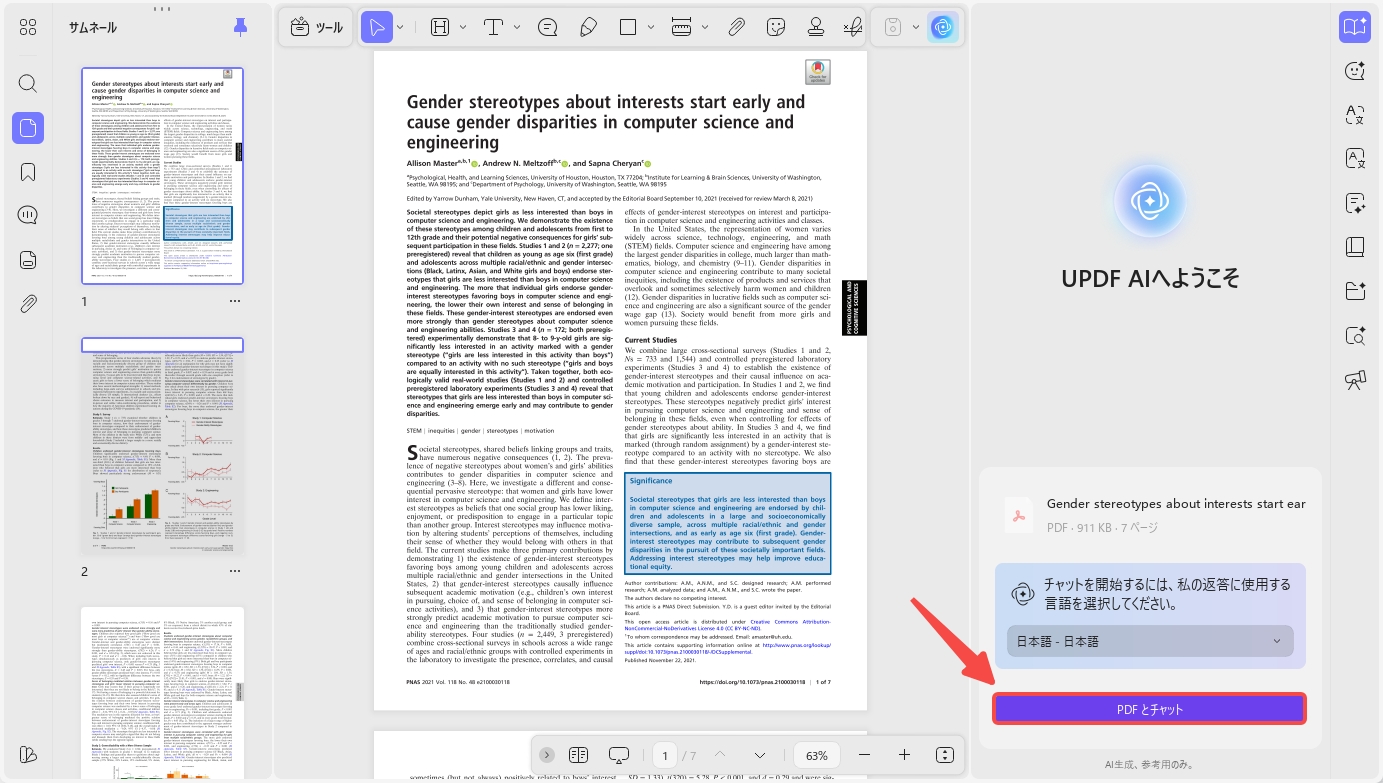
Task: Select the measurement ruler tool
Action: click(x=682, y=27)
